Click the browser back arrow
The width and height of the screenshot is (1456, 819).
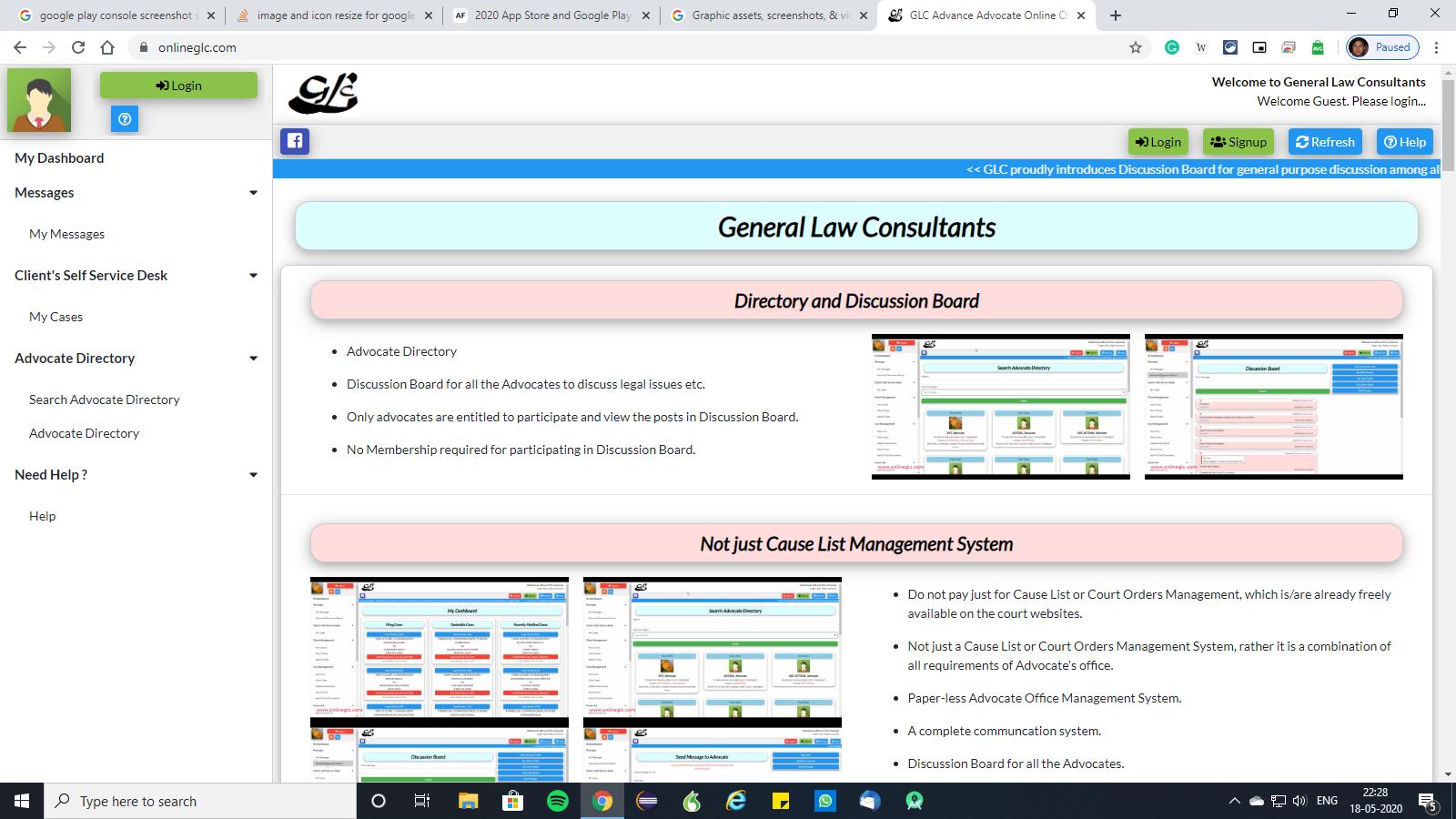pos(20,47)
